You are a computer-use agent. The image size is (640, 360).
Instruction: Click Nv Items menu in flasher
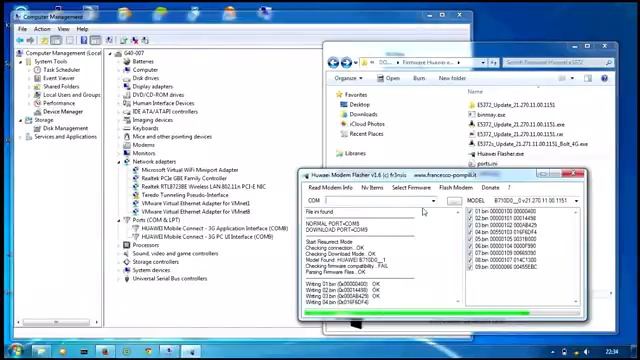[x=372, y=187]
